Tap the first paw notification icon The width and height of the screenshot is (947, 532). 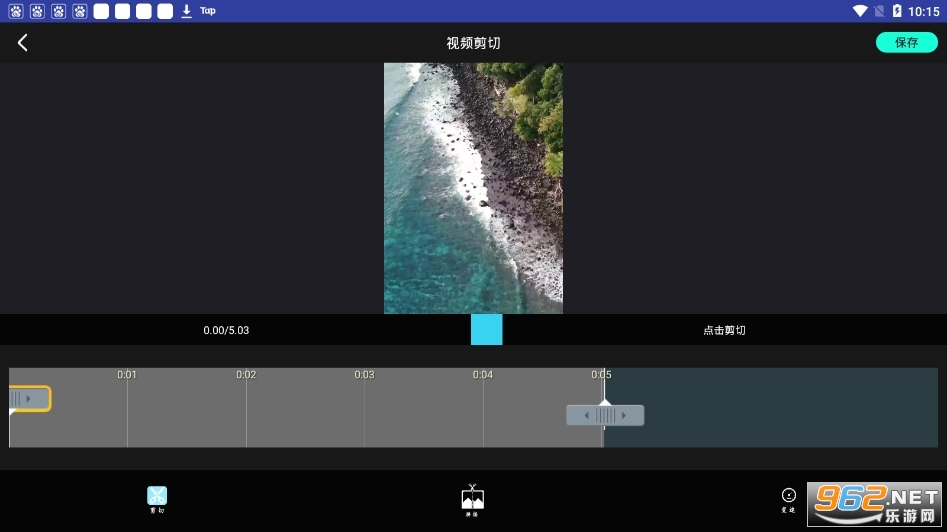point(16,11)
